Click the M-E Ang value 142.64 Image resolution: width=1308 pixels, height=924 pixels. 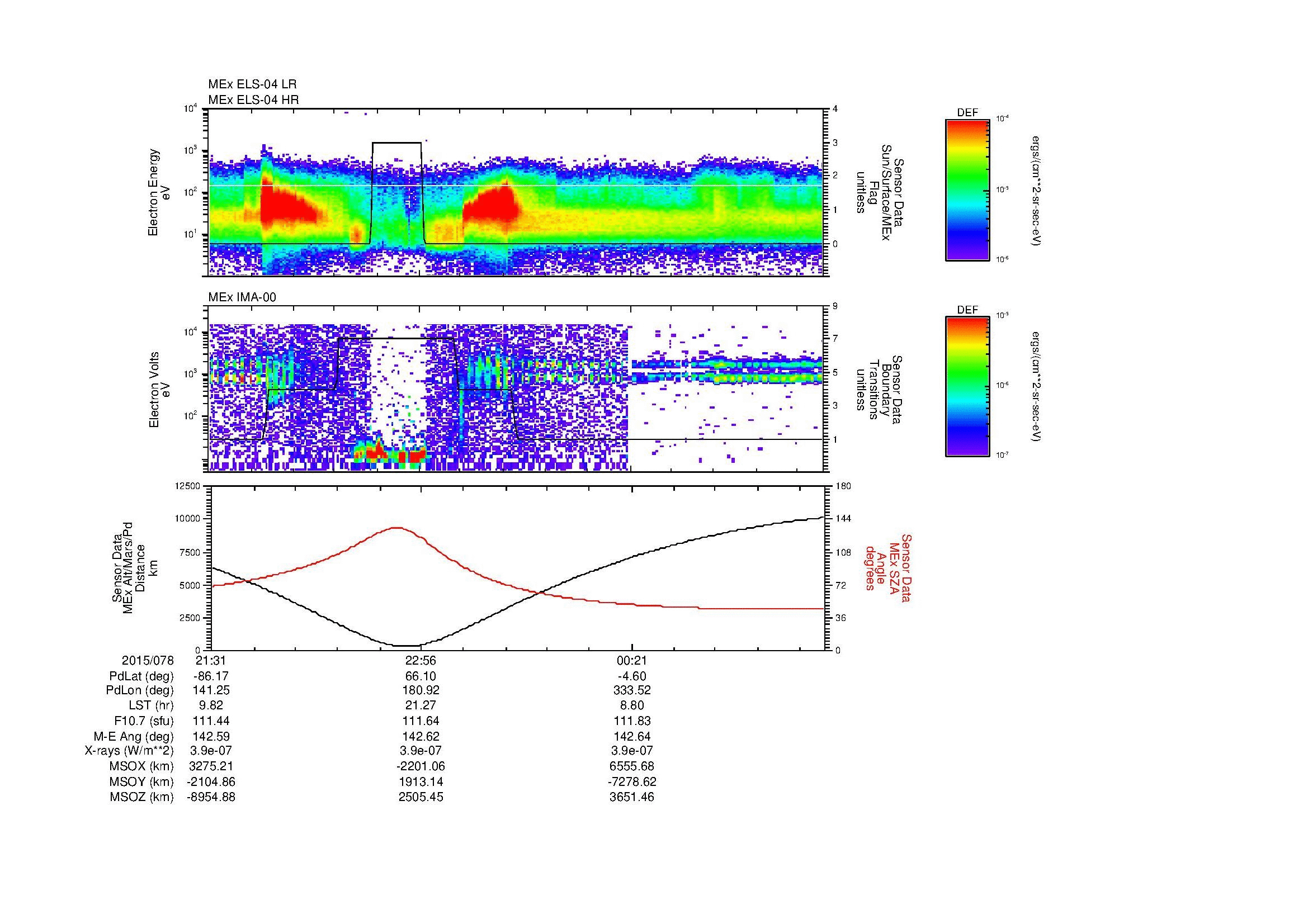pos(632,736)
